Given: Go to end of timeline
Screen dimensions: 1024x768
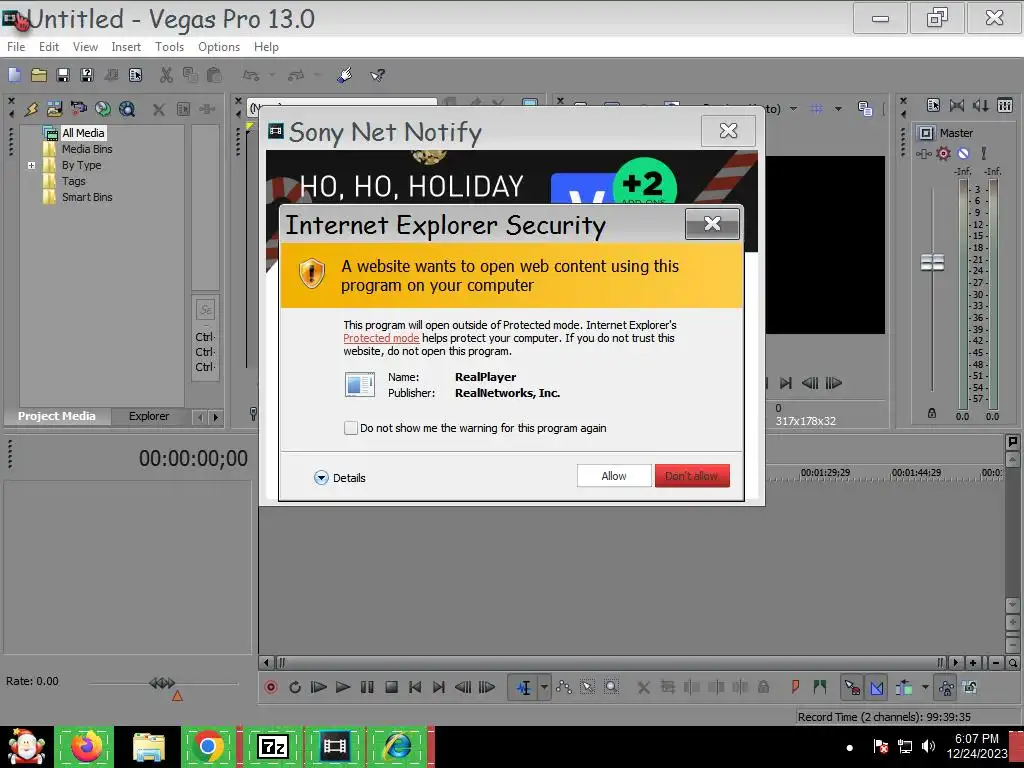Looking at the screenshot, I should point(439,687).
